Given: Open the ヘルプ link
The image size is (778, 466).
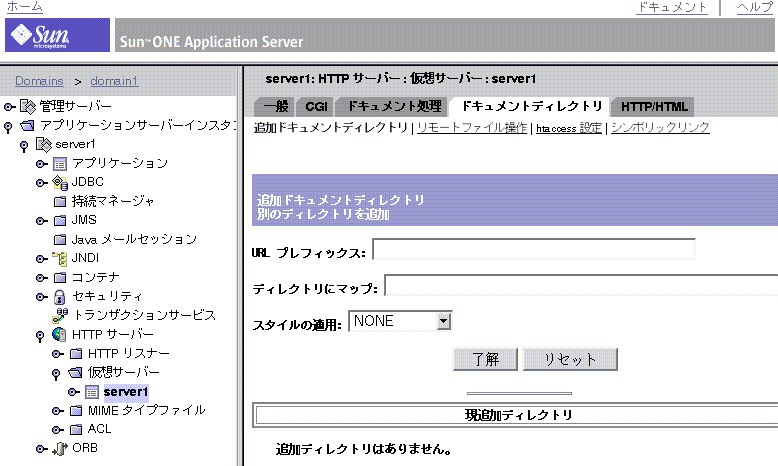Looking at the screenshot, I should coord(755,7).
